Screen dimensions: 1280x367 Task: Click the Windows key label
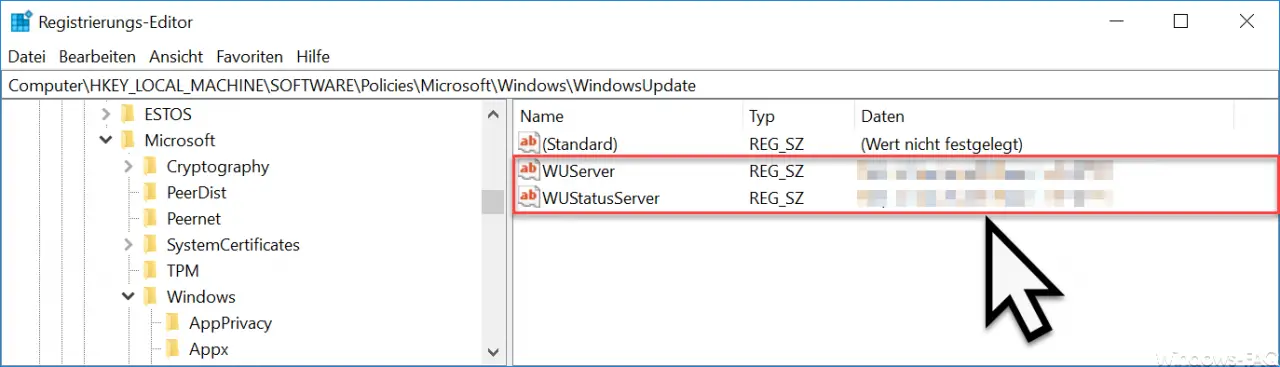coord(201,297)
